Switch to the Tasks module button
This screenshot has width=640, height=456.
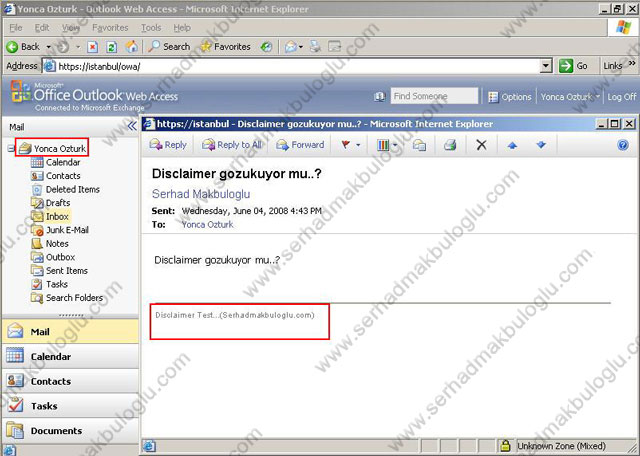pos(70,406)
